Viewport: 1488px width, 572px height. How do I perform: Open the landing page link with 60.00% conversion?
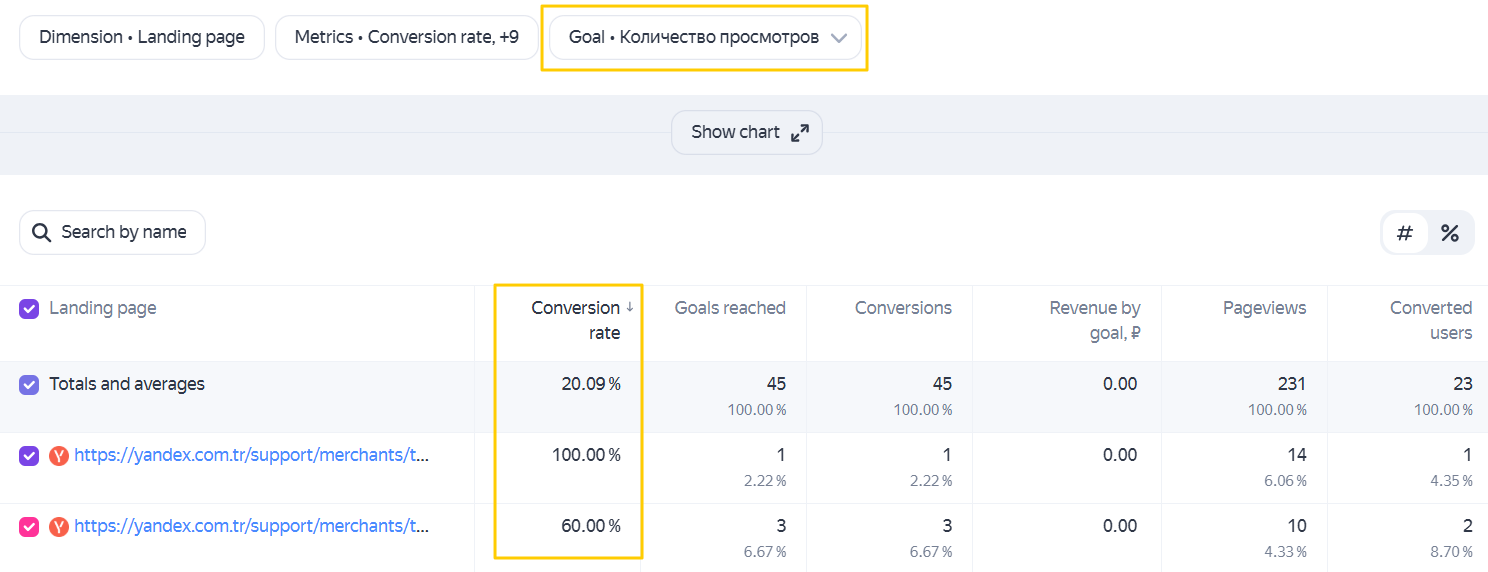coord(251,526)
